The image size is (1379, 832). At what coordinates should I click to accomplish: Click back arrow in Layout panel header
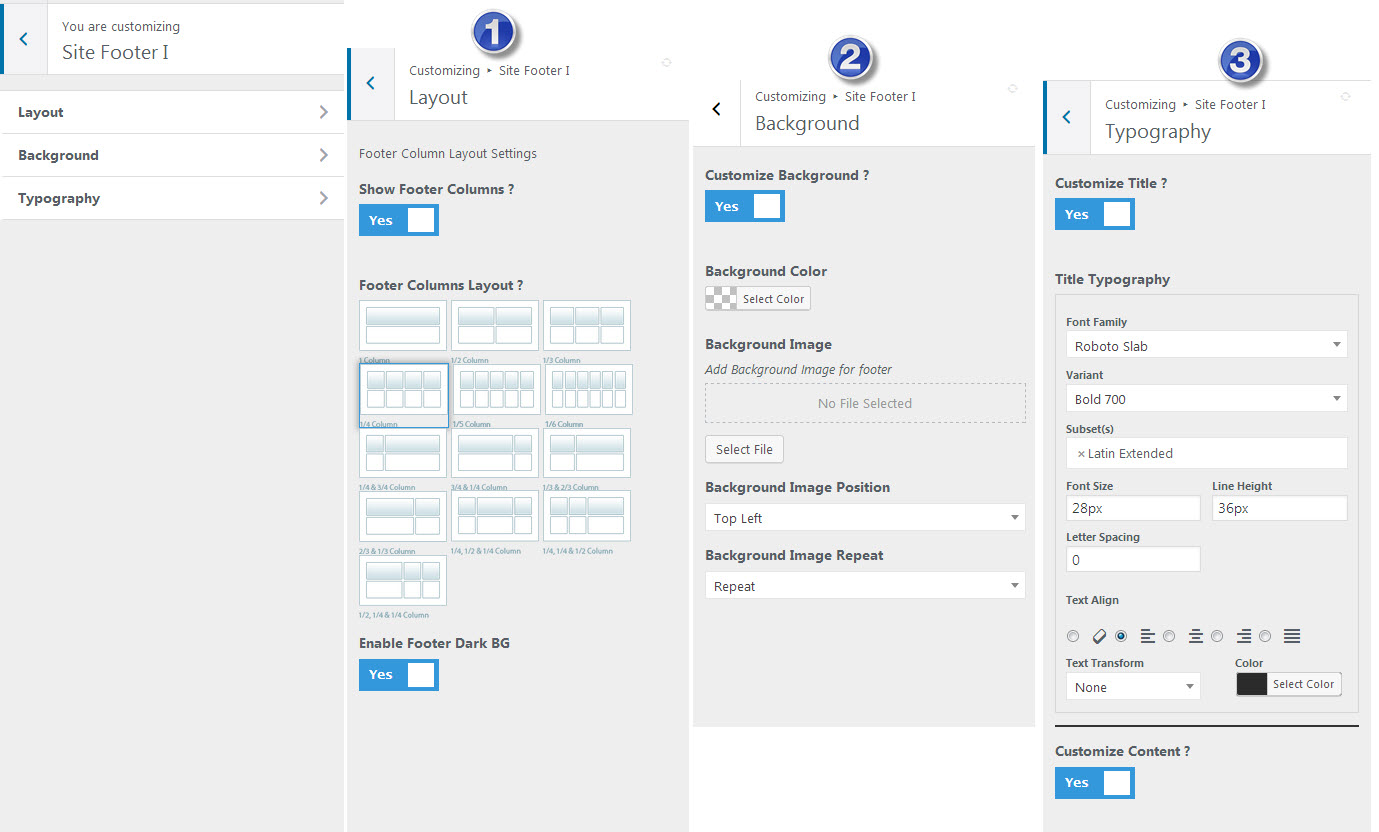tap(371, 83)
